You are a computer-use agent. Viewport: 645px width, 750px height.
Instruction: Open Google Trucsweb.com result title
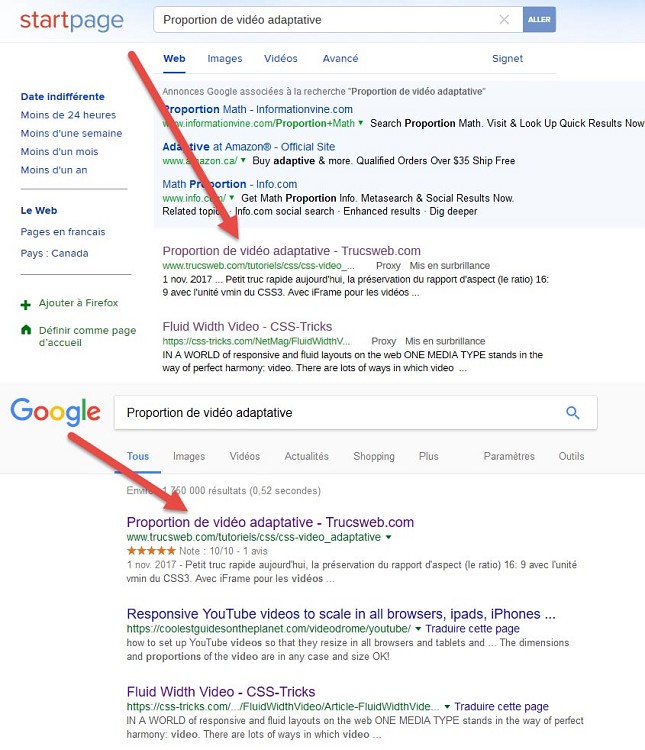click(x=270, y=522)
